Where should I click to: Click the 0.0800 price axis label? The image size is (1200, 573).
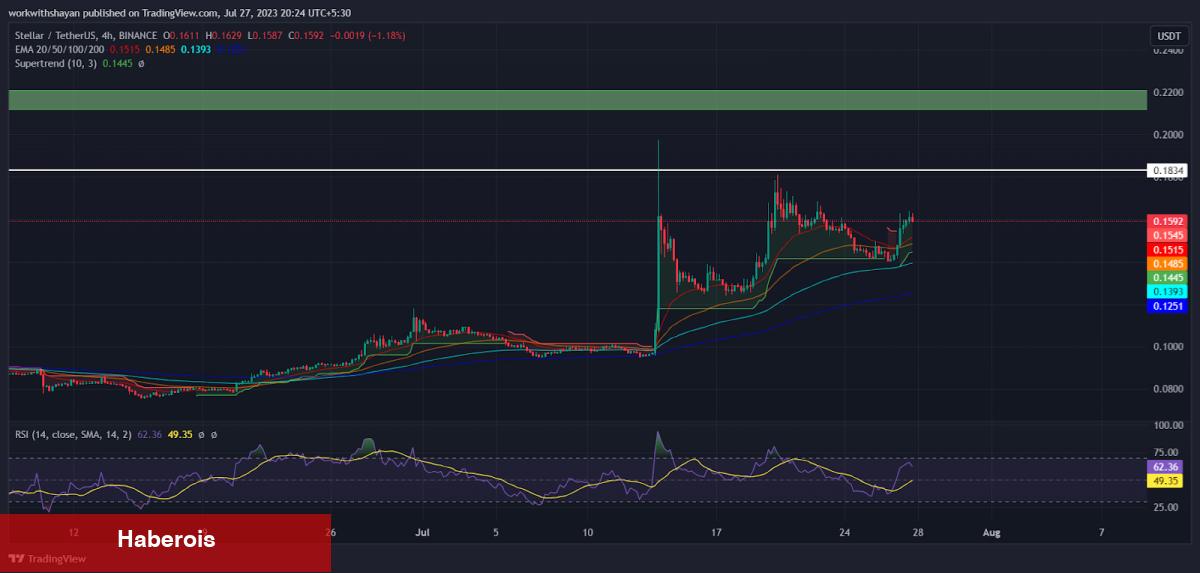1168,389
